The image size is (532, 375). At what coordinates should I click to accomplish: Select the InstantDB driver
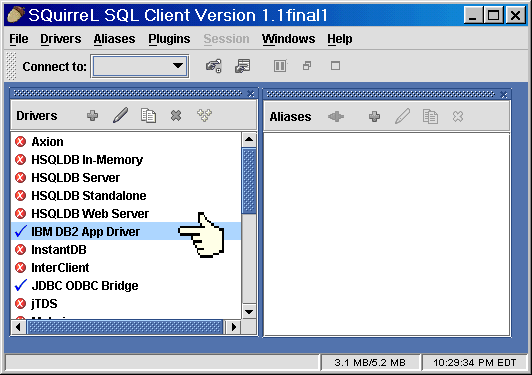pos(126,249)
